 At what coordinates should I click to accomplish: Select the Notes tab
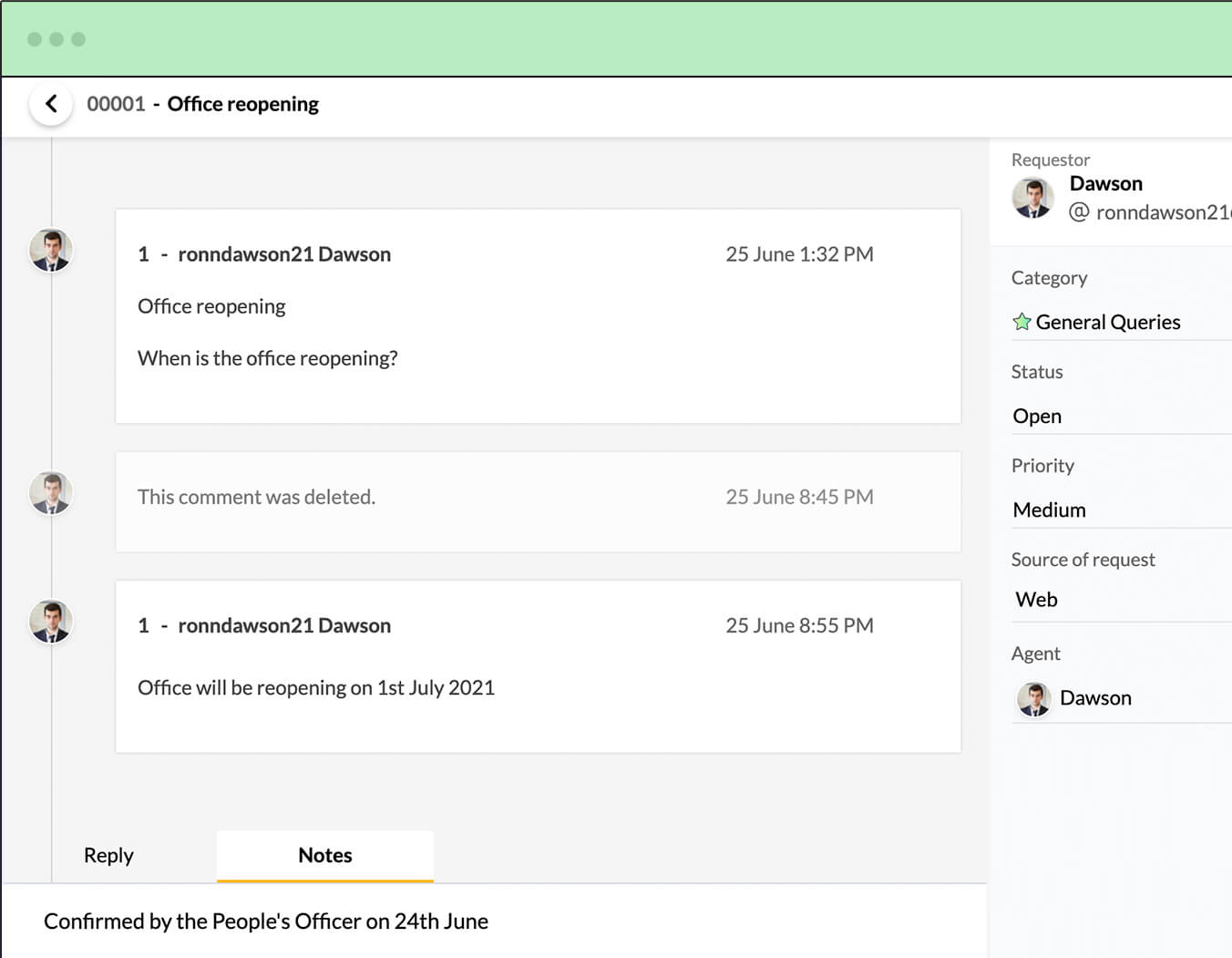pos(324,855)
